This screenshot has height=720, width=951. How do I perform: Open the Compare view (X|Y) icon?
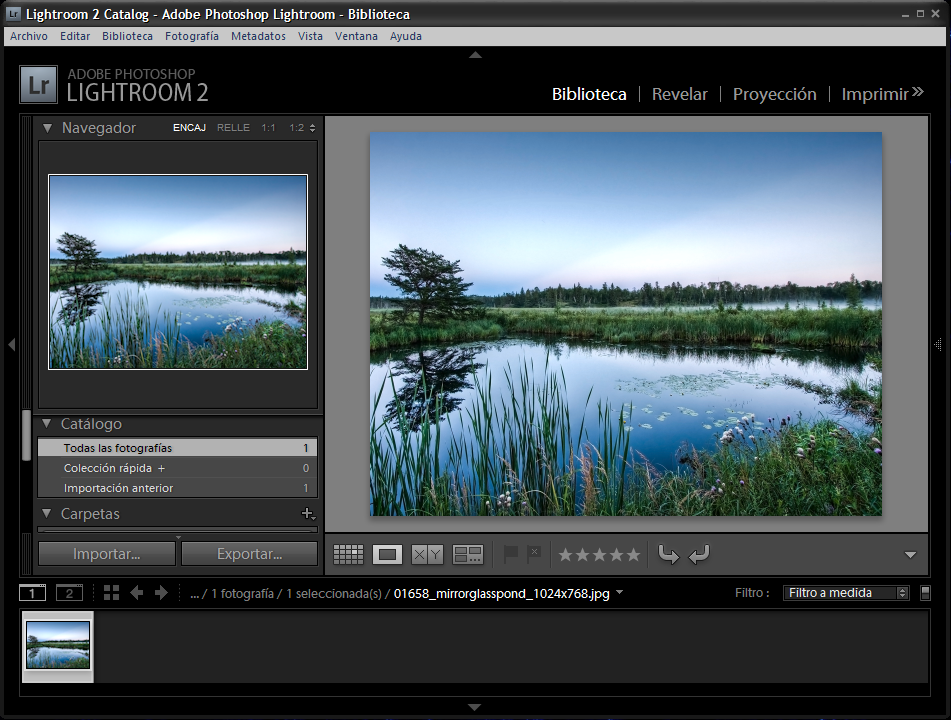[427, 554]
